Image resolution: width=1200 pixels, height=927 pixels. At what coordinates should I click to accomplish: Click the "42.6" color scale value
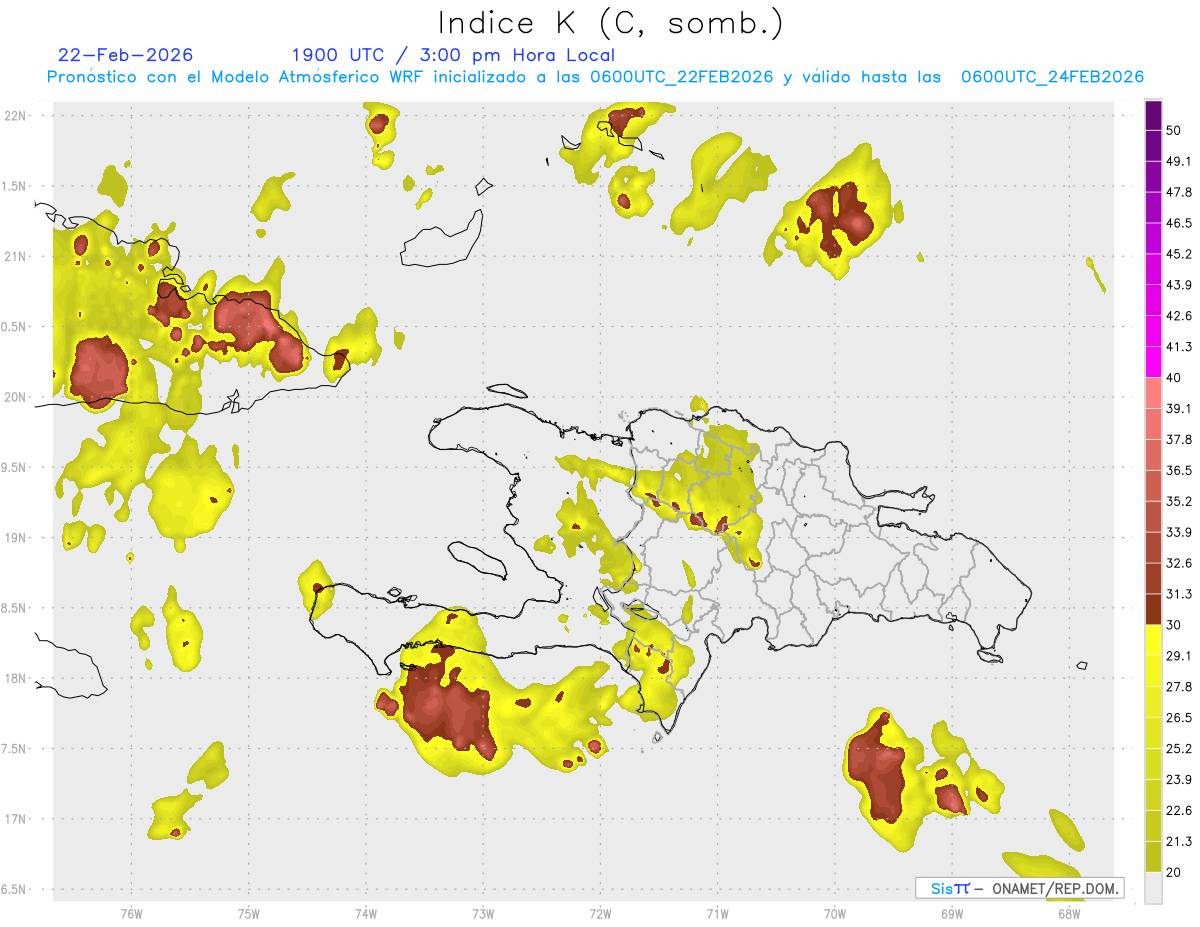pyautogui.click(x=1179, y=317)
